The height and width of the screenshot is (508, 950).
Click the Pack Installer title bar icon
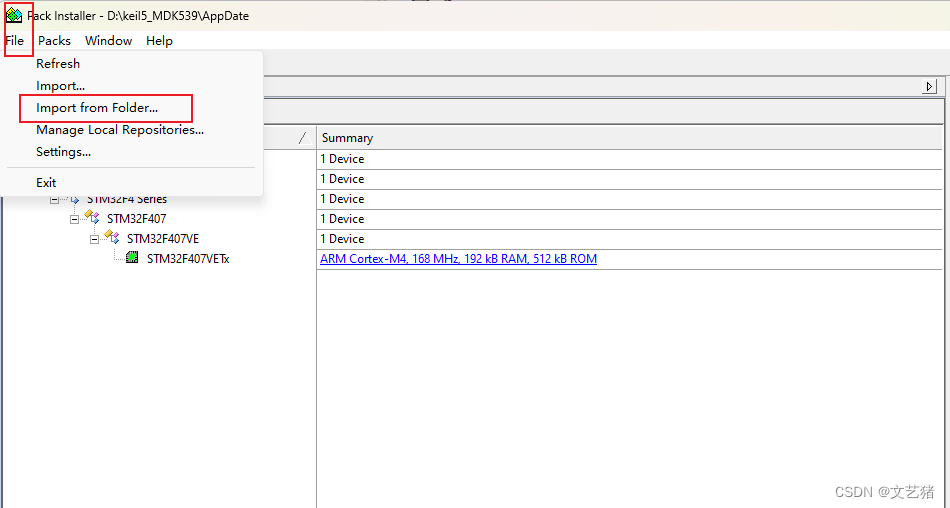point(13,16)
